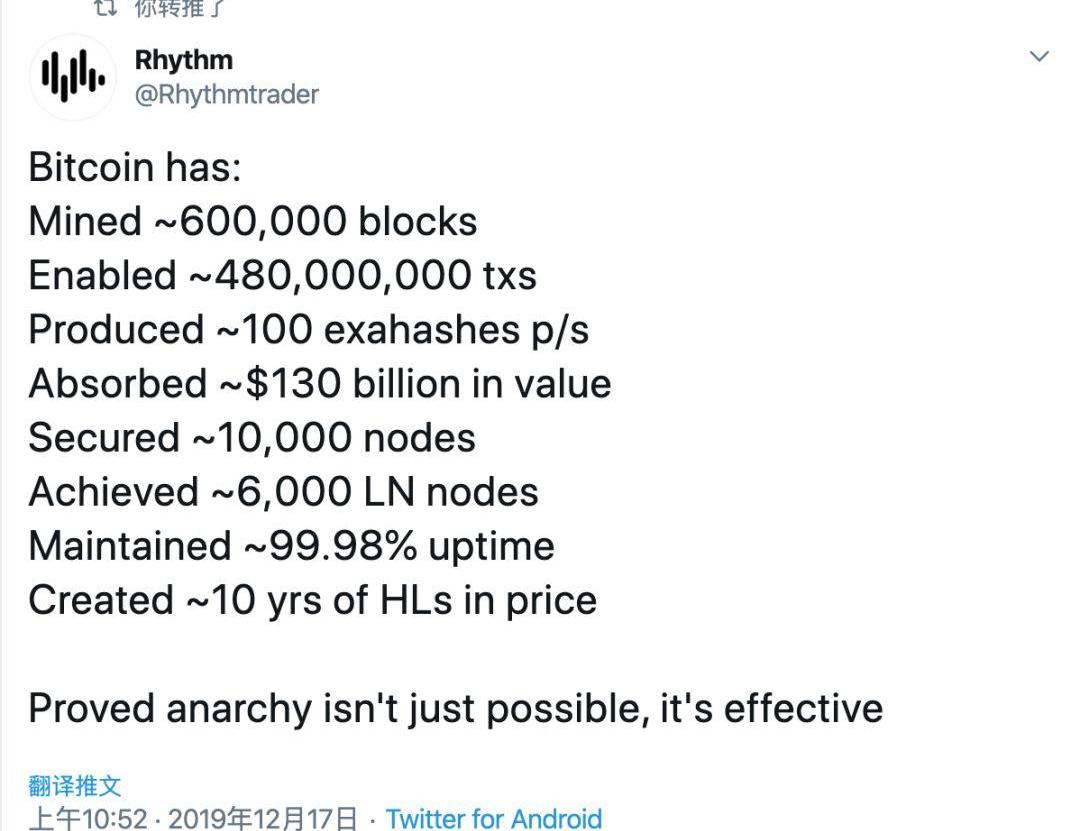The height and width of the screenshot is (831, 1080).
Task: Click Rhythm's waveform profile avatar
Action: [x=72, y=77]
